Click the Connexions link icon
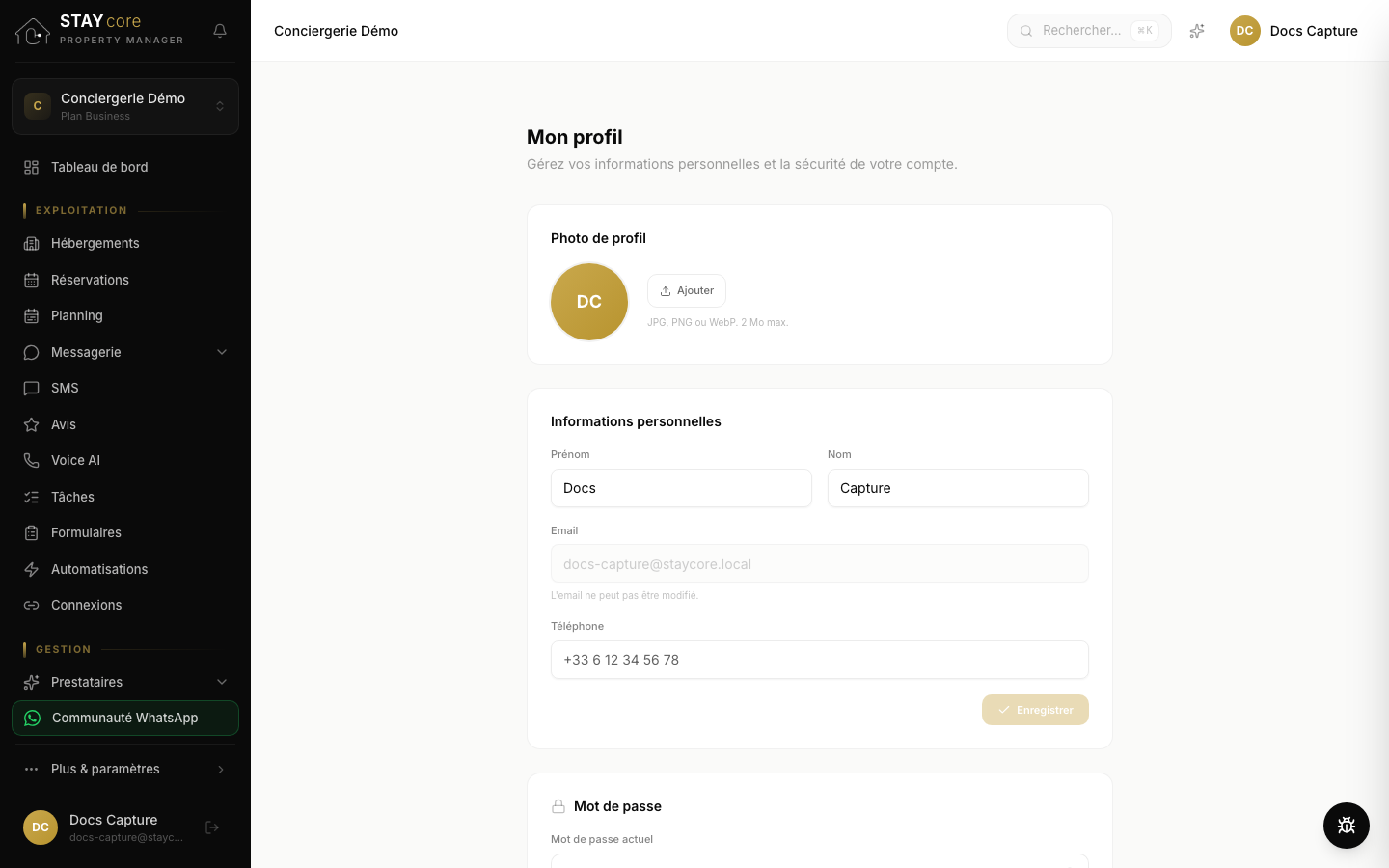 pos(32,606)
